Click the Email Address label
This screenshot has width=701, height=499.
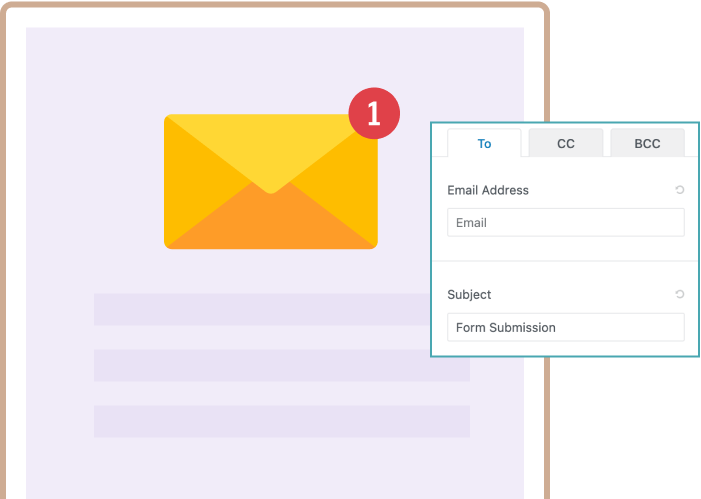click(488, 190)
